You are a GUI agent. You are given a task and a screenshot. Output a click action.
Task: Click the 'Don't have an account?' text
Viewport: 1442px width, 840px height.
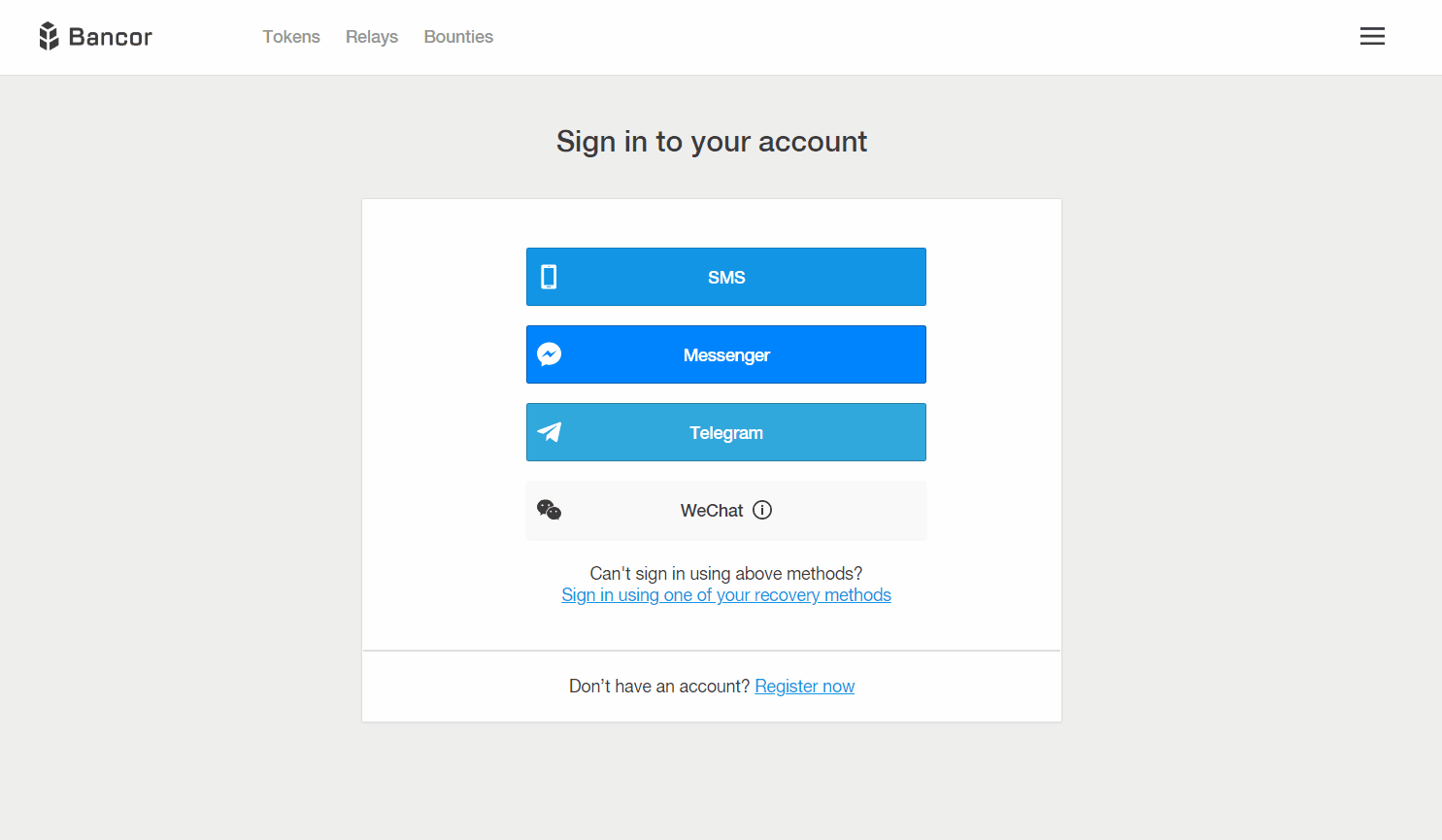pos(659,687)
